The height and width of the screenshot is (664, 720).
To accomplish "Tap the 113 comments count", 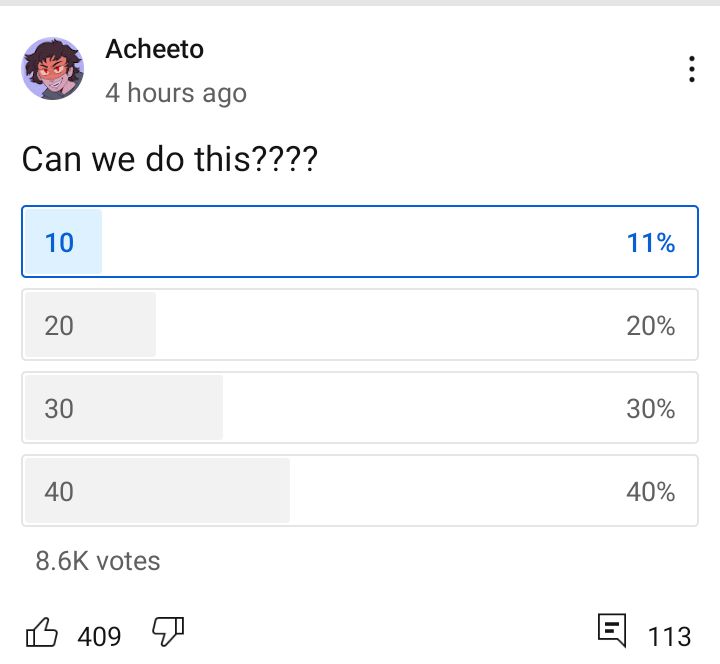I will pyautogui.click(x=669, y=636).
